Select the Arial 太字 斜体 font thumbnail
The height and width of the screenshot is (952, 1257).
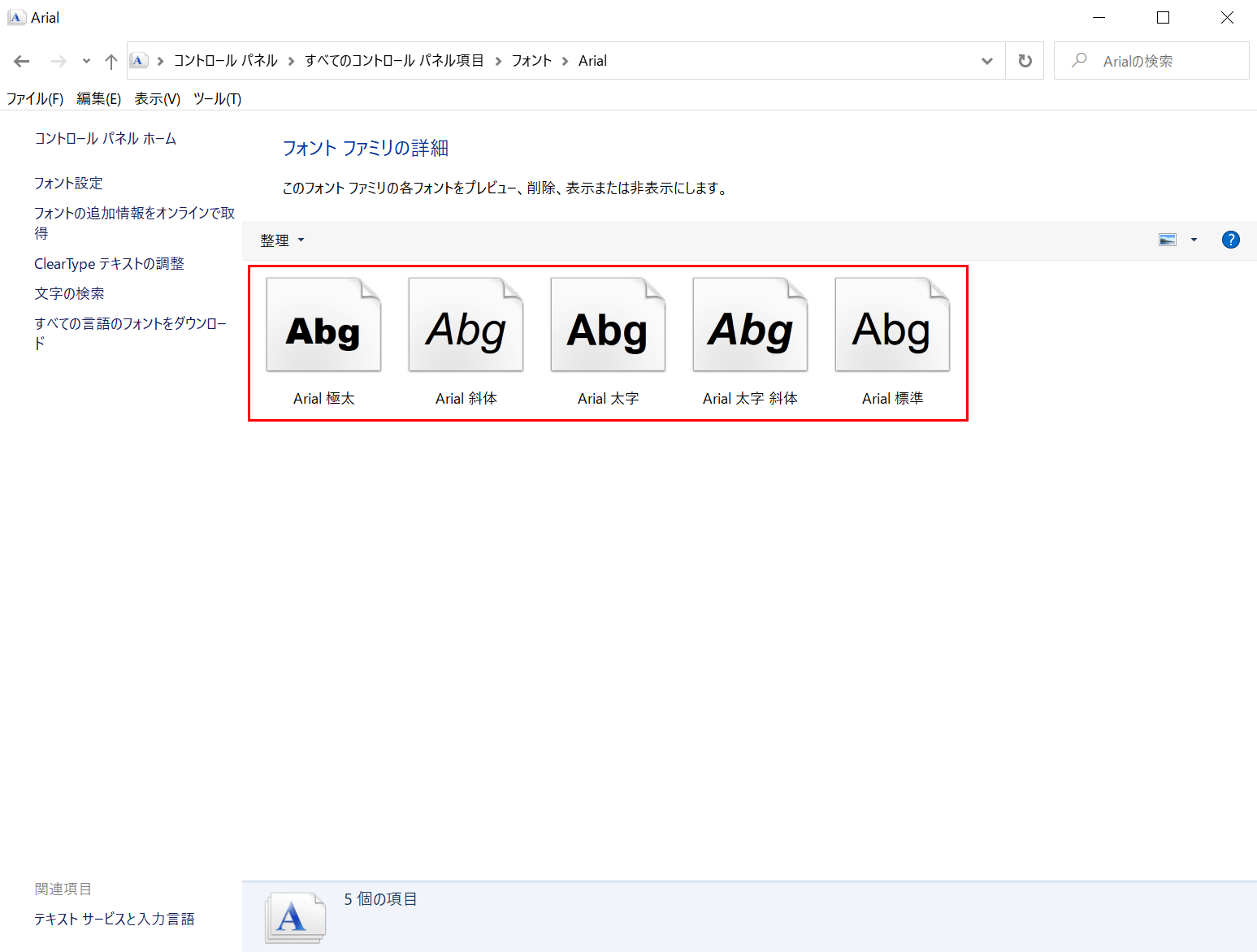tap(750, 325)
